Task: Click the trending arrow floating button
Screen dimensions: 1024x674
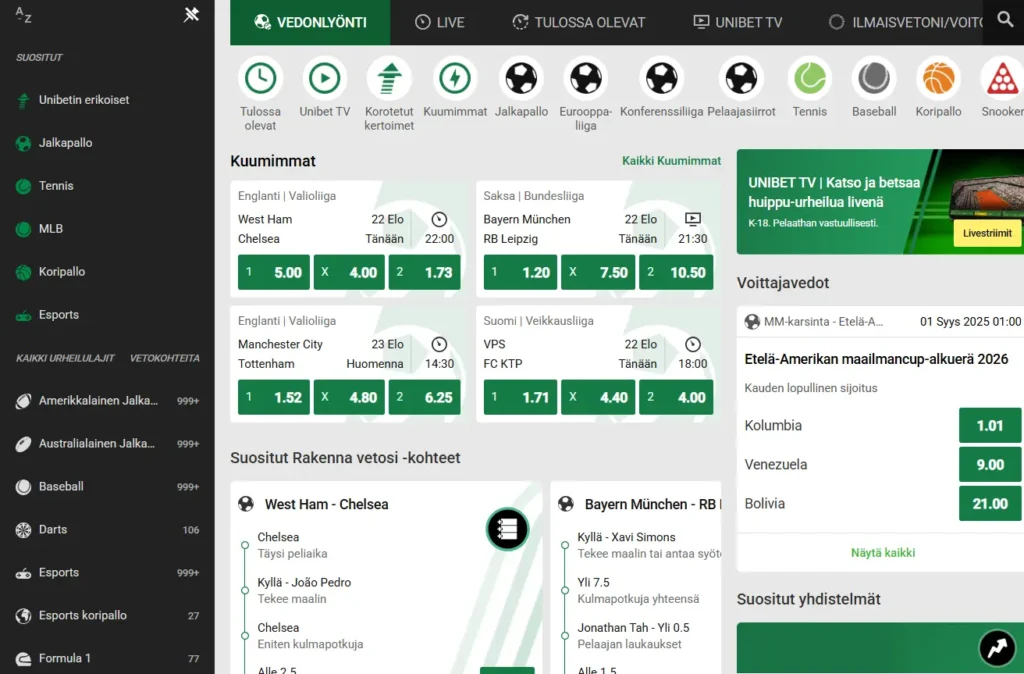Action: 997,648
